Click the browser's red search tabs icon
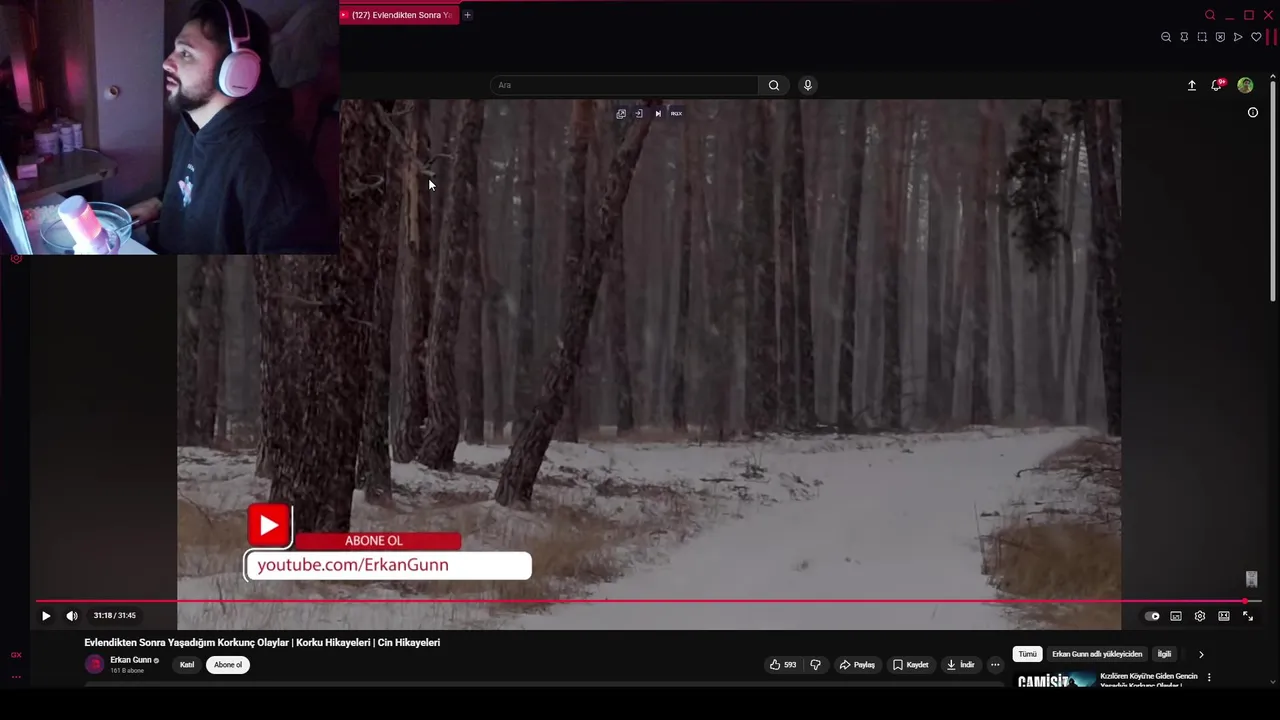 pyautogui.click(x=1210, y=15)
